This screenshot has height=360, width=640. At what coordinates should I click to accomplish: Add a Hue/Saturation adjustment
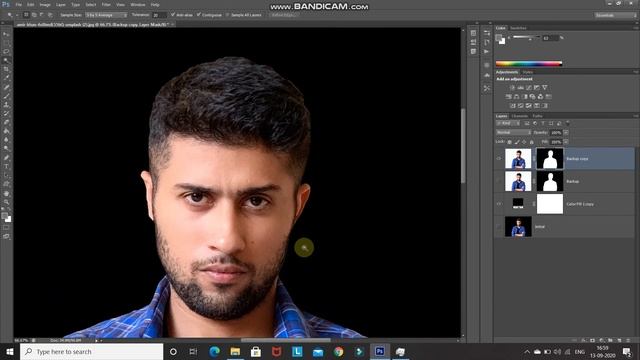tap(509, 97)
